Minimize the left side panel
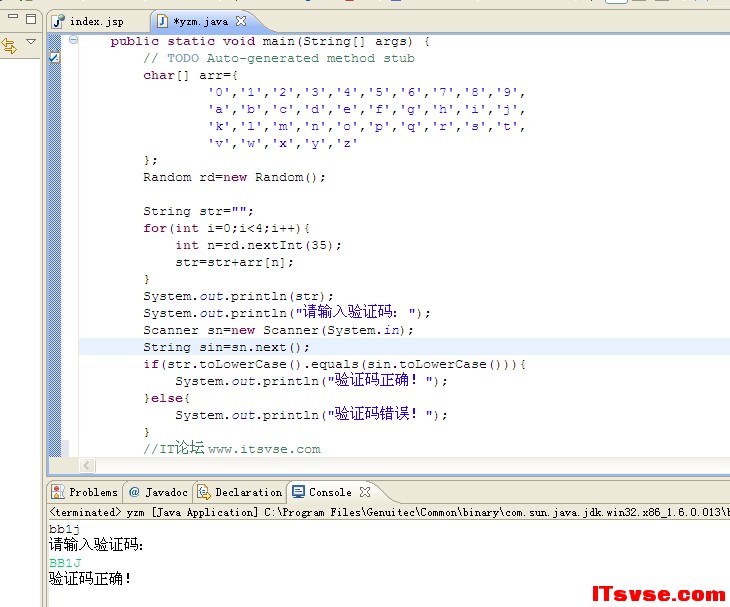 pos(13,17)
